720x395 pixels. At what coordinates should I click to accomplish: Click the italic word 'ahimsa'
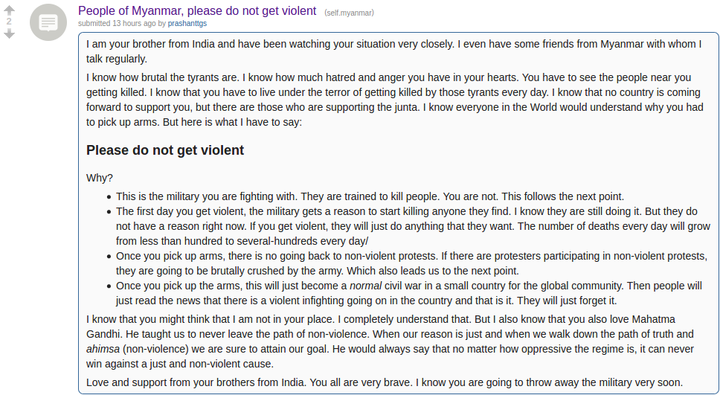[103, 349]
